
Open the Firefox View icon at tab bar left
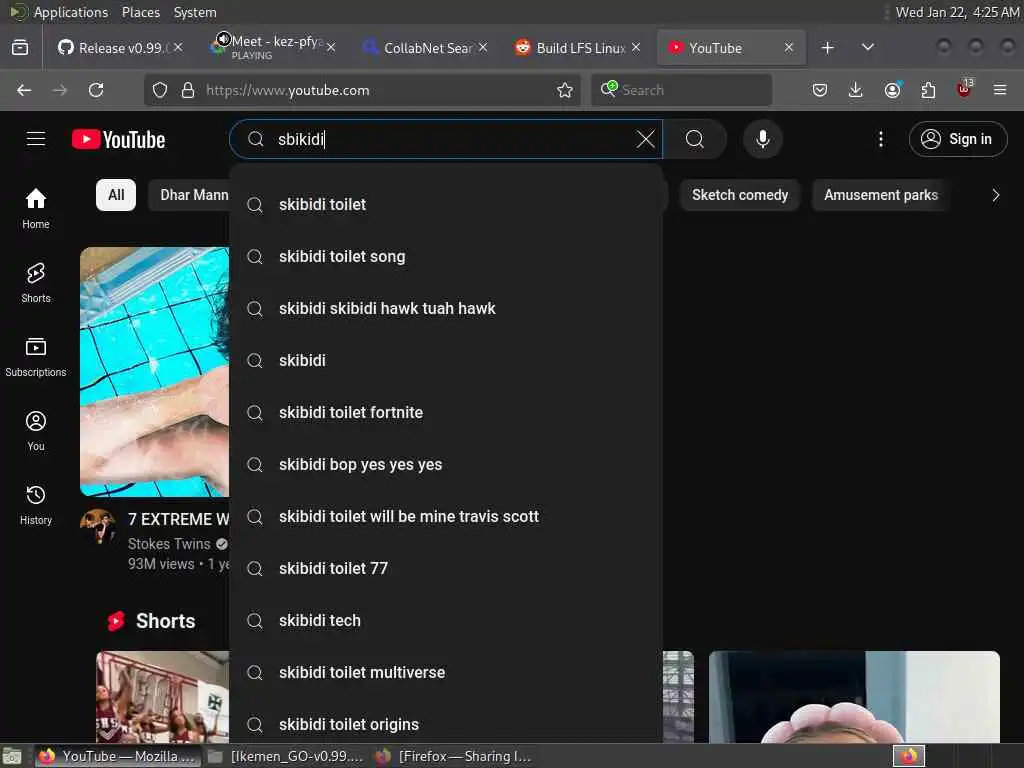(x=20, y=48)
